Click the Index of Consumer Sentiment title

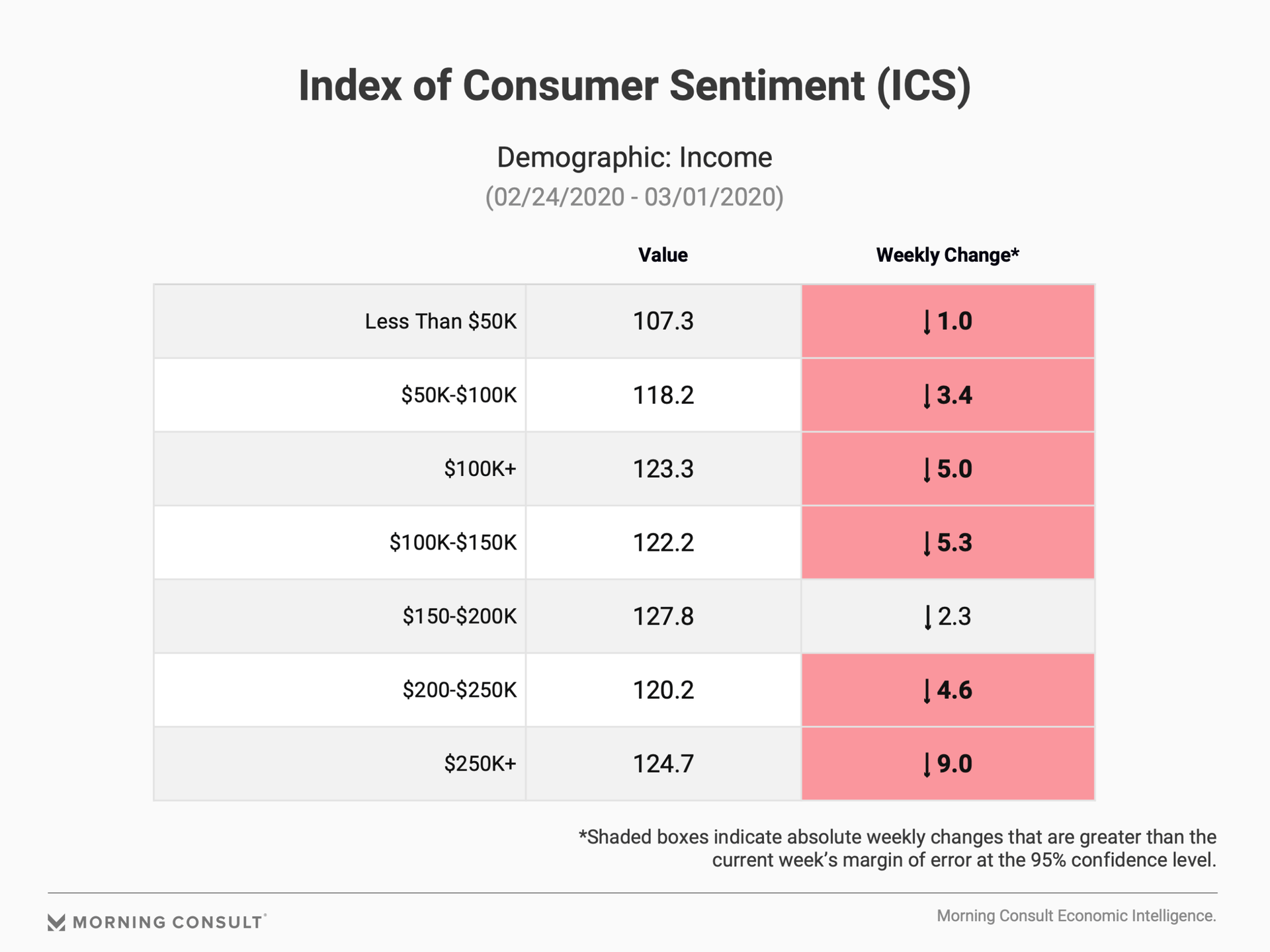pos(634,86)
